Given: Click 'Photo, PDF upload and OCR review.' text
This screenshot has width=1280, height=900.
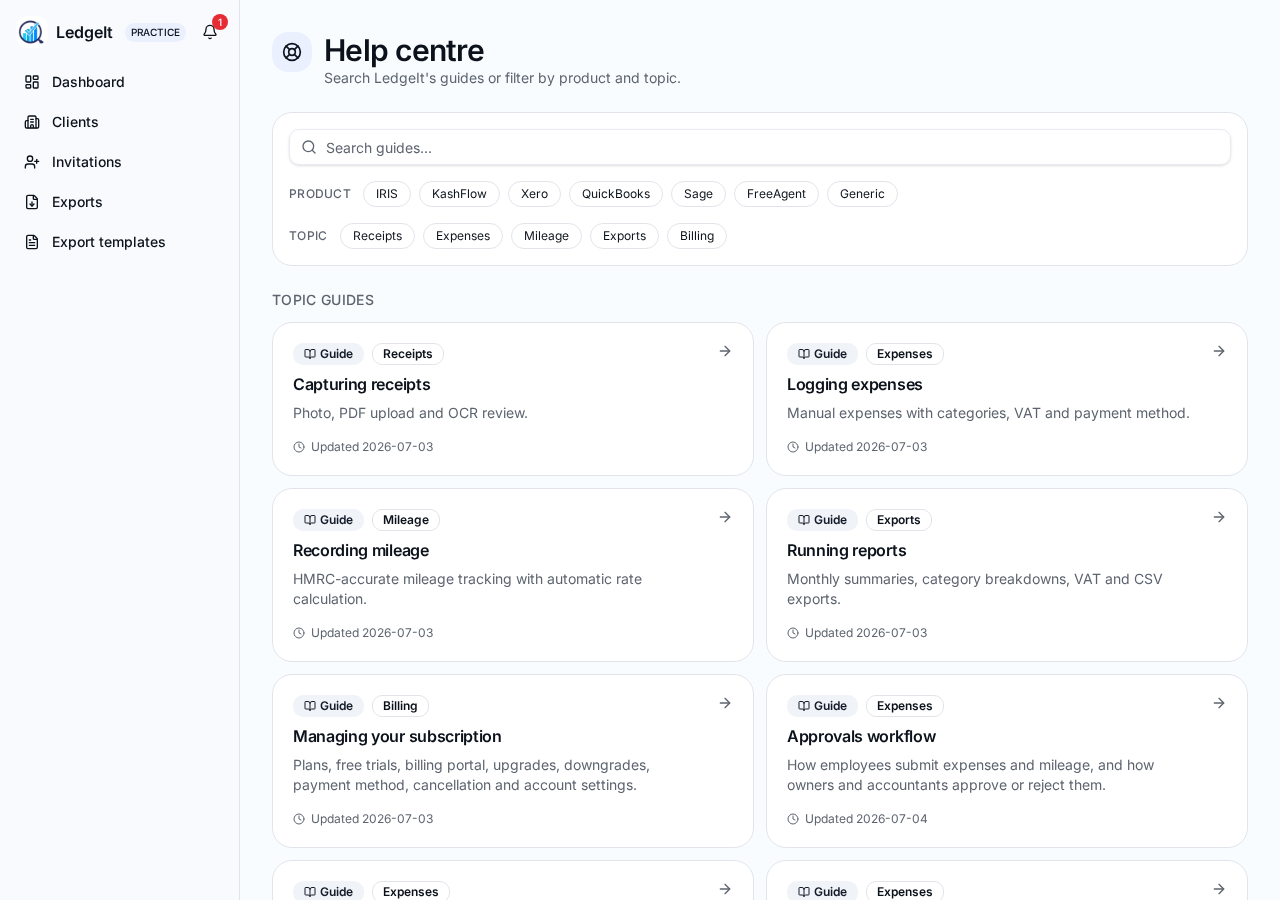Looking at the screenshot, I should (x=410, y=413).
